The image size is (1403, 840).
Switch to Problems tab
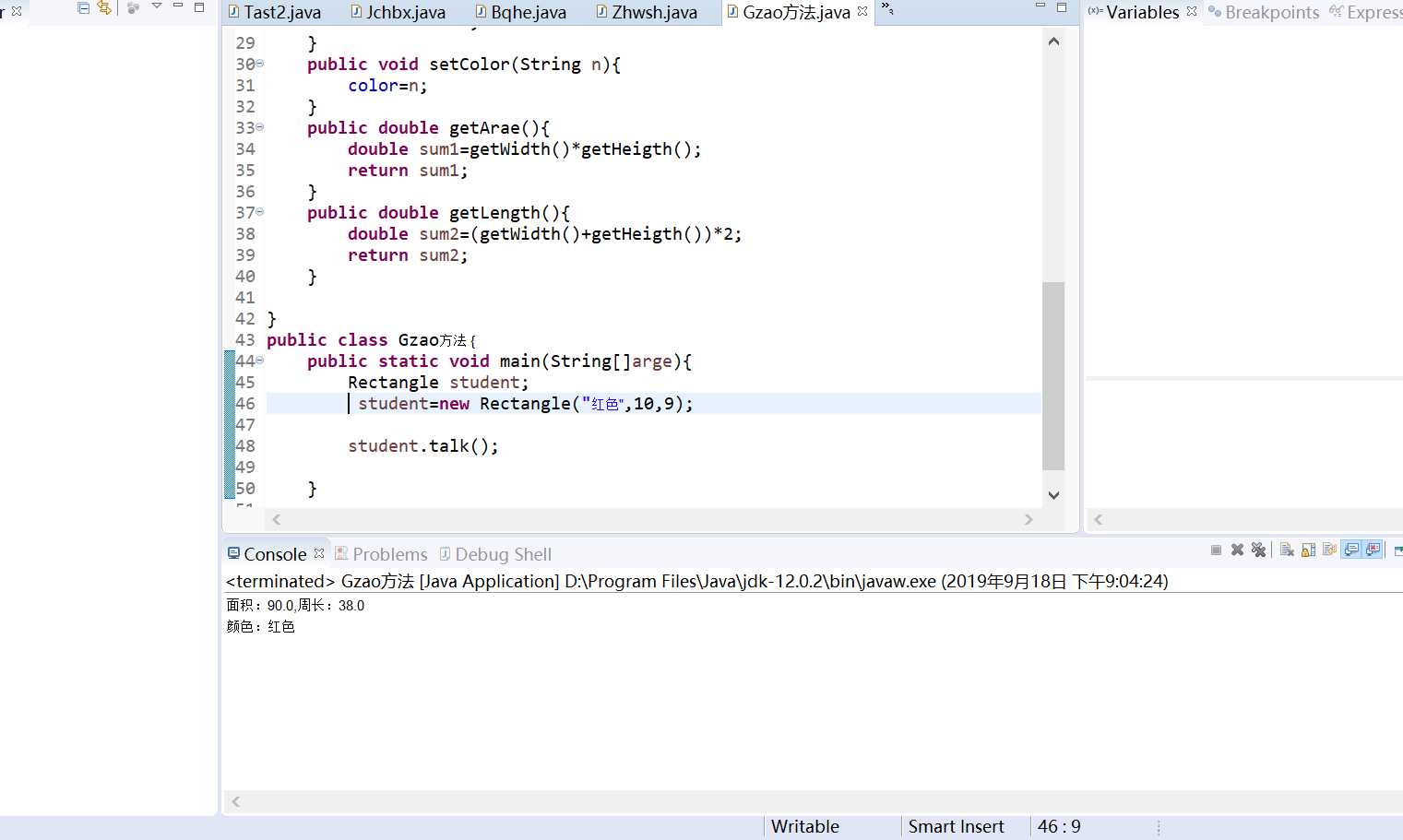381,554
